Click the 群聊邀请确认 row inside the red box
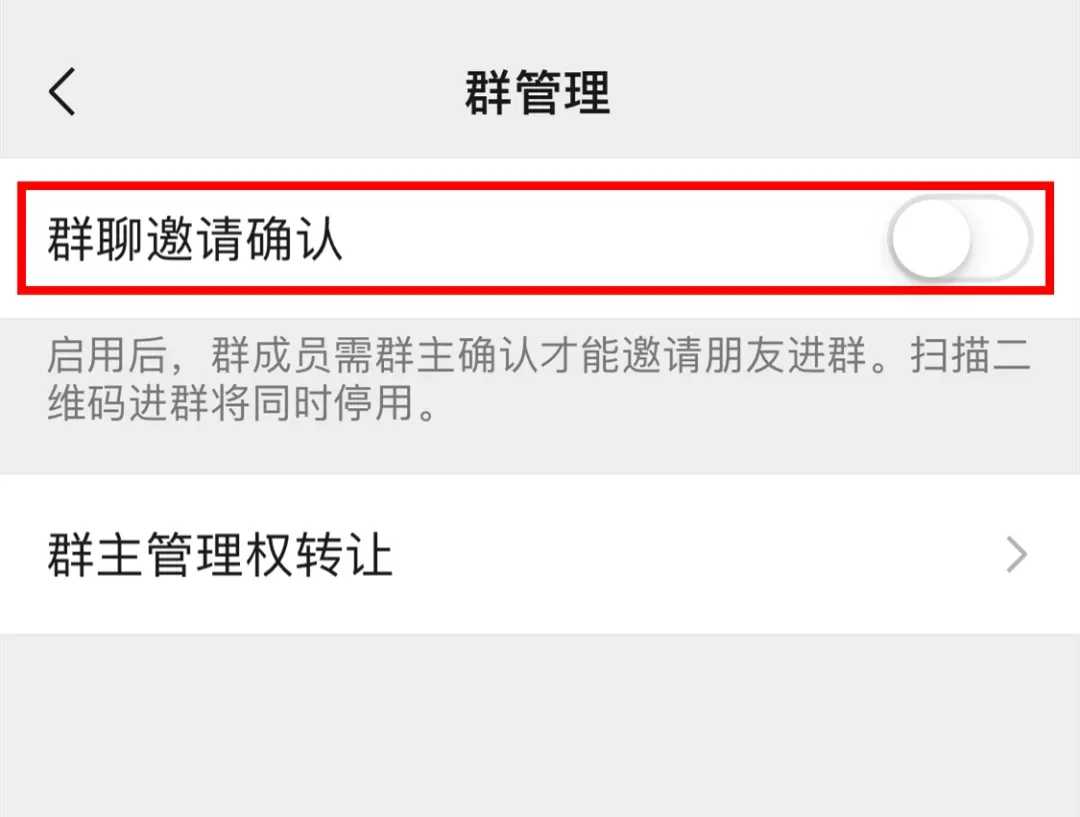This screenshot has width=1080, height=817. pyautogui.click(x=536, y=238)
